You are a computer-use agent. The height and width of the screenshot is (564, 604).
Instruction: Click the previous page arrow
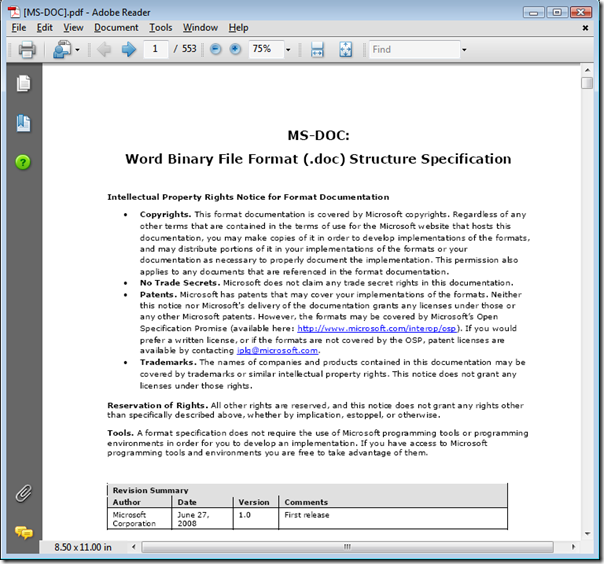104,50
